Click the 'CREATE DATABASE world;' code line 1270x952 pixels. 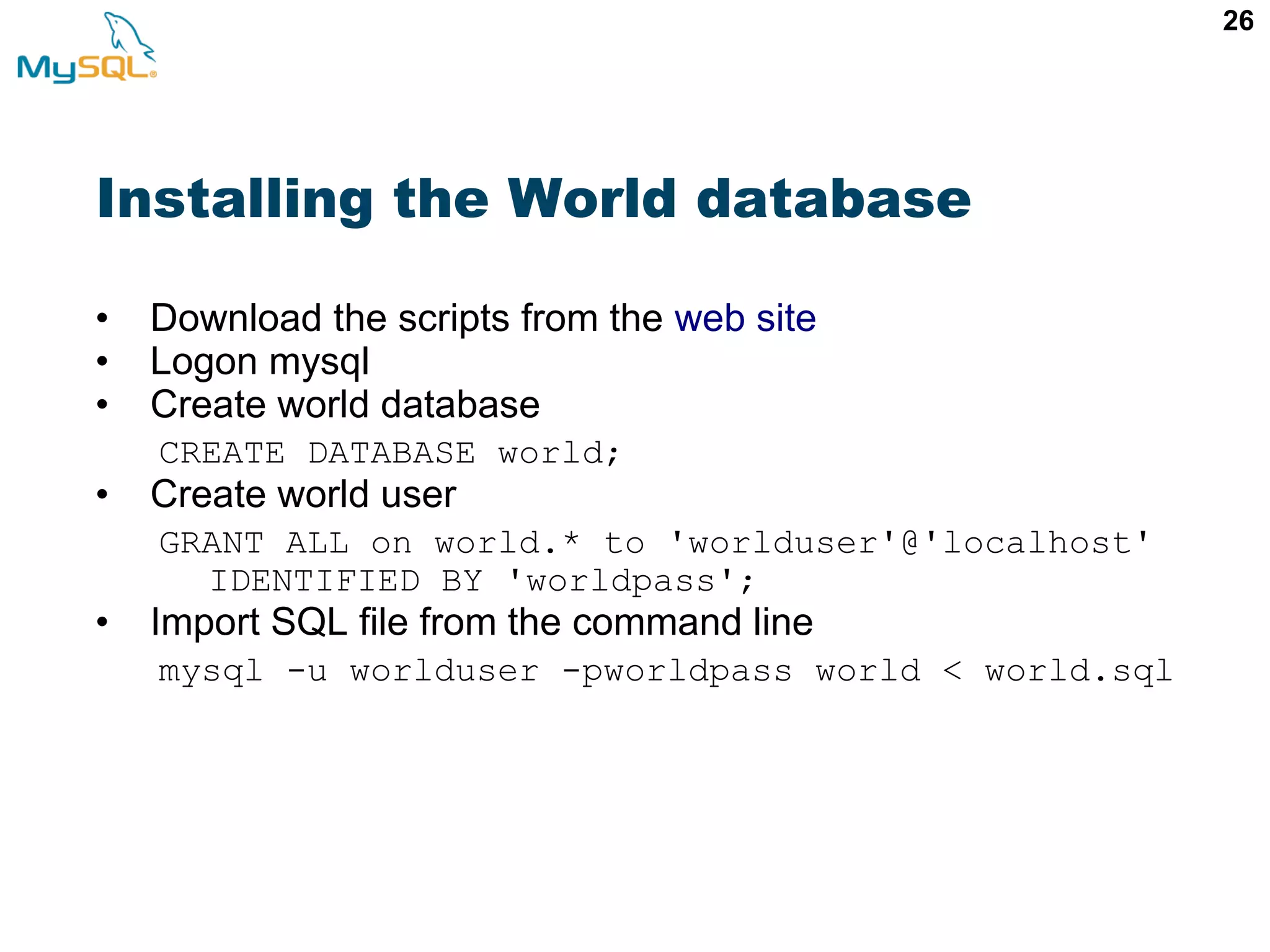[x=389, y=453]
